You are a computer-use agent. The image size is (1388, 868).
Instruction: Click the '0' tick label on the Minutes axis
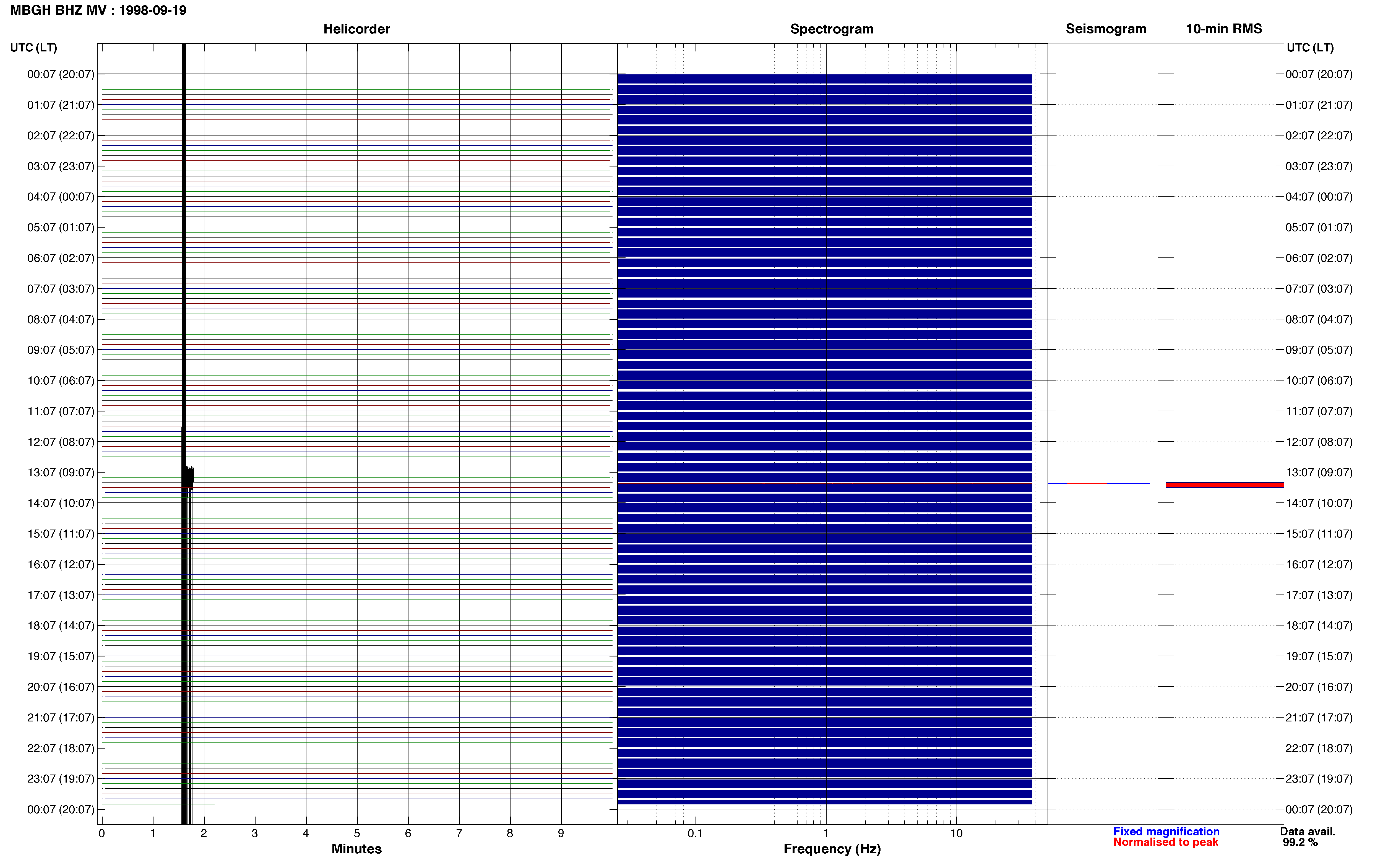click(101, 833)
